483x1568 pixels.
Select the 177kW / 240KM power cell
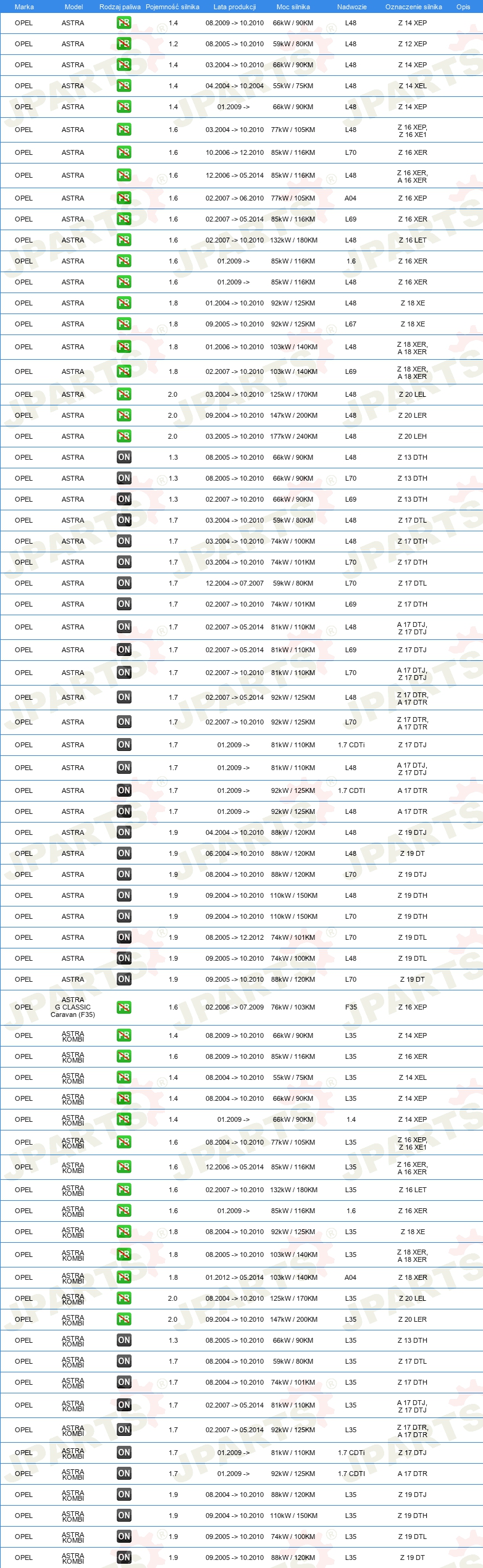[x=293, y=436]
